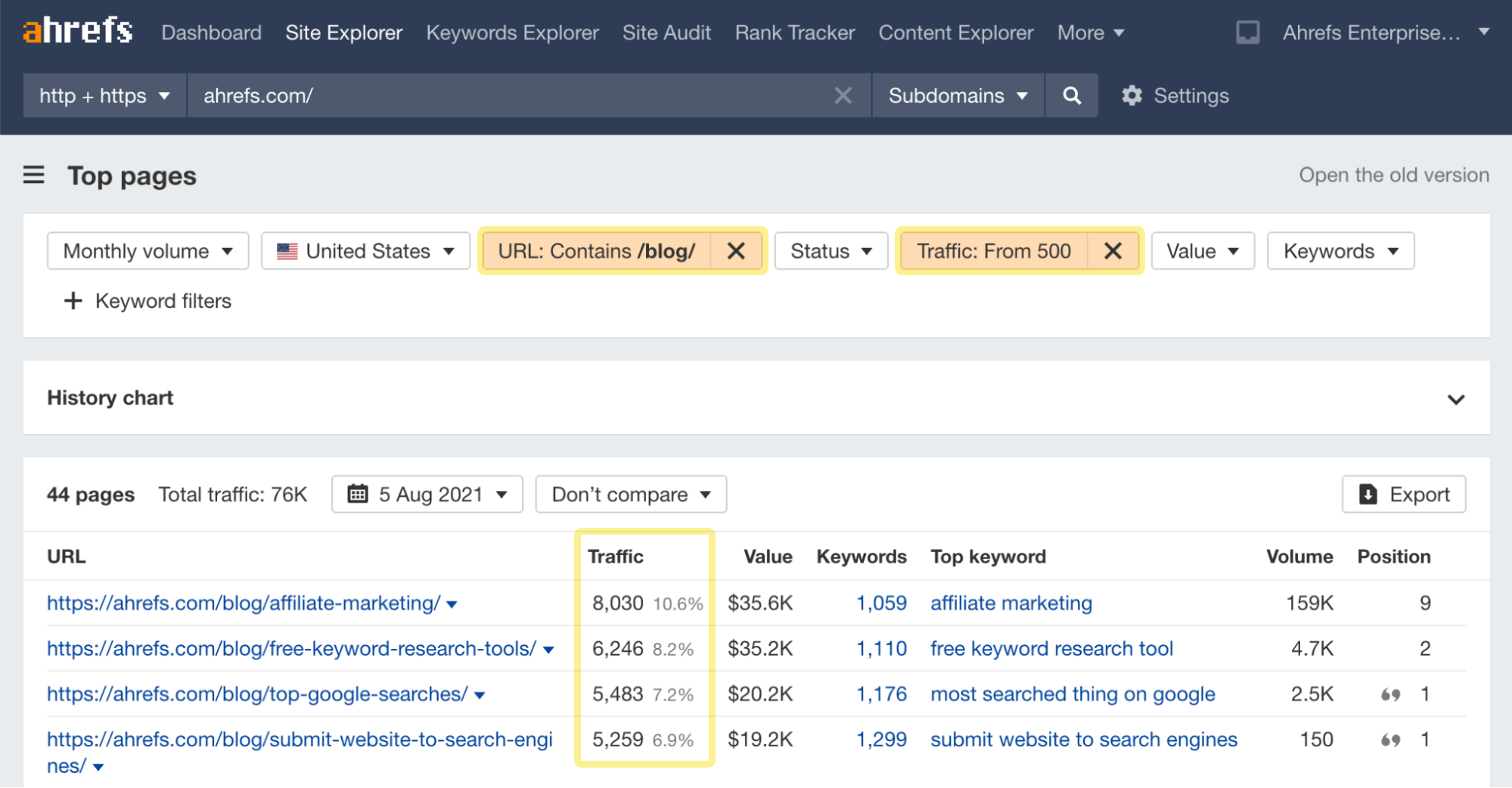Image resolution: width=1512 pixels, height=788 pixels.
Task: Click the monitor icon in top bar
Action: 1247,33
